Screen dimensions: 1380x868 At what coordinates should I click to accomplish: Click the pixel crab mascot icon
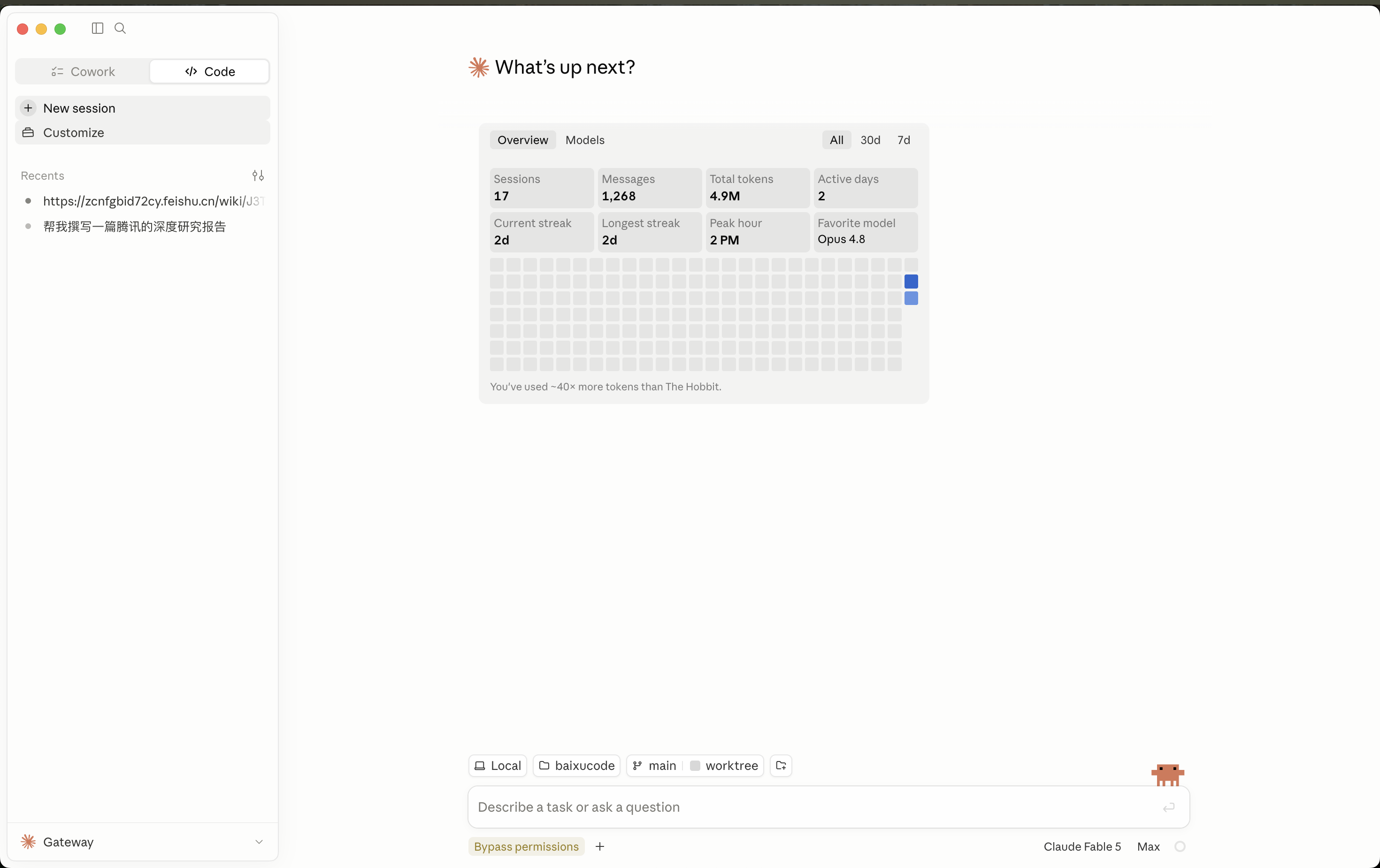(x=1167, y=774)
